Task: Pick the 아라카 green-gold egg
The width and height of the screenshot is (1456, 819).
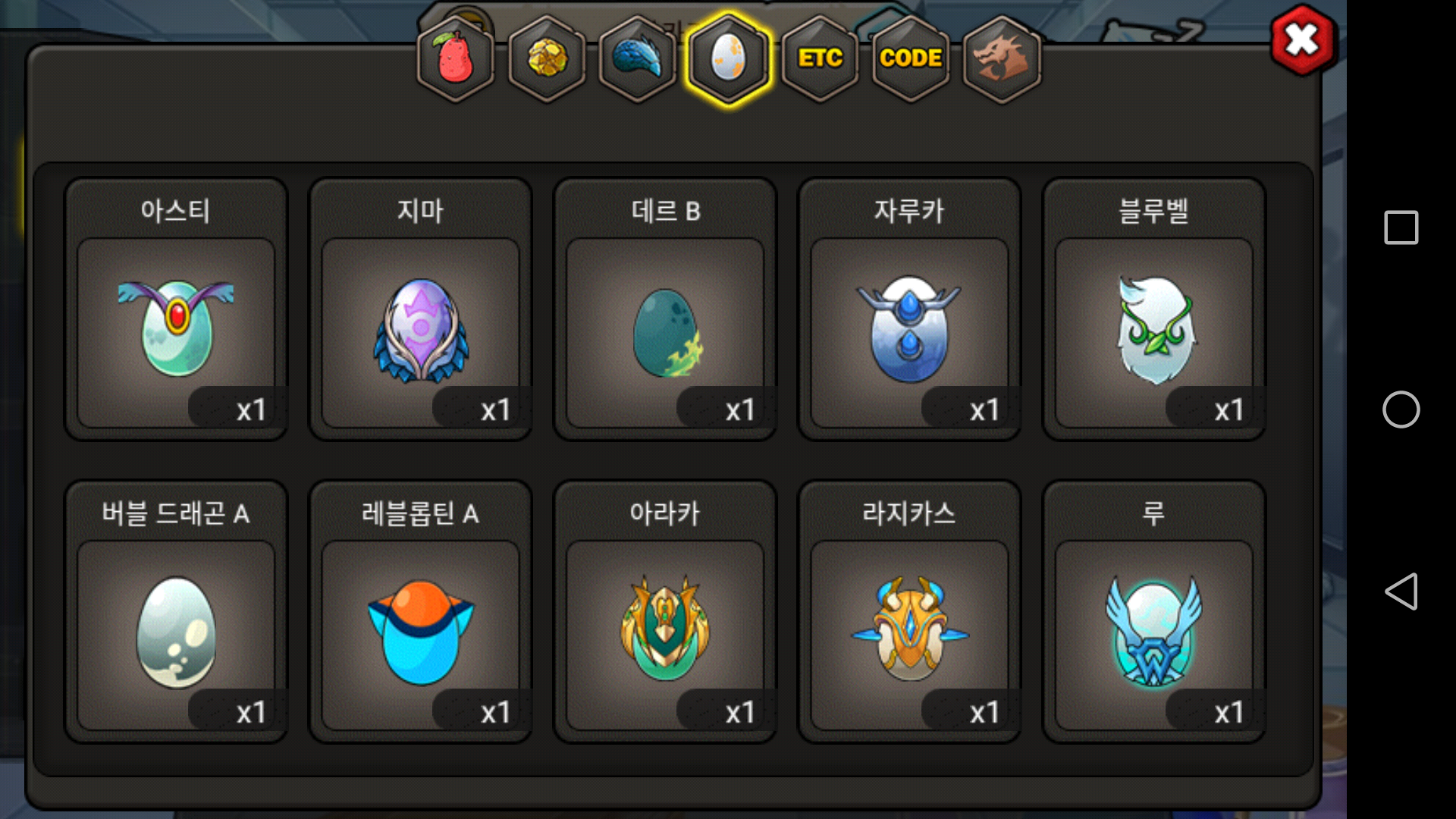Action: [x=665, y=611]
